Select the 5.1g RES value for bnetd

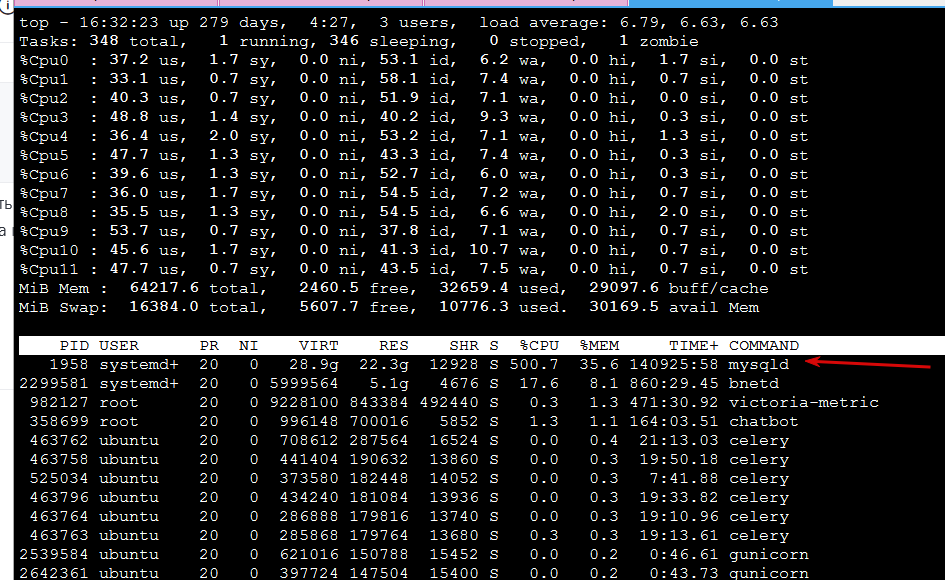pos(389,383)
